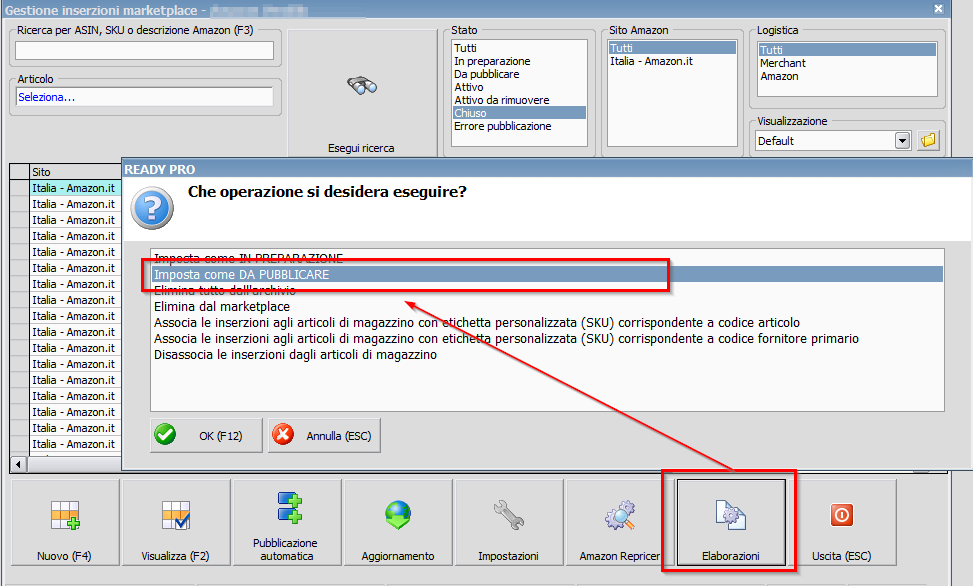
Task: Select Errore pubblicazione status
Action: (x=519, y=126)
